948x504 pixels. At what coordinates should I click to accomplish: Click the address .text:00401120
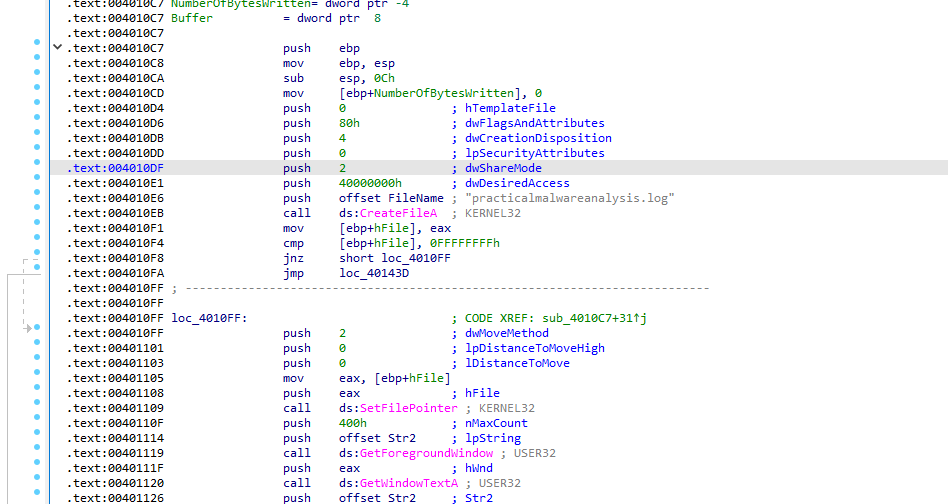115,483
